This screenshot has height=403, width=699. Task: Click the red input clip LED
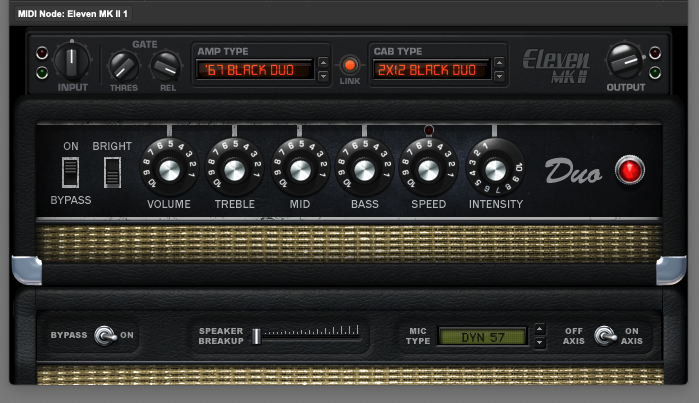[42, 53]
